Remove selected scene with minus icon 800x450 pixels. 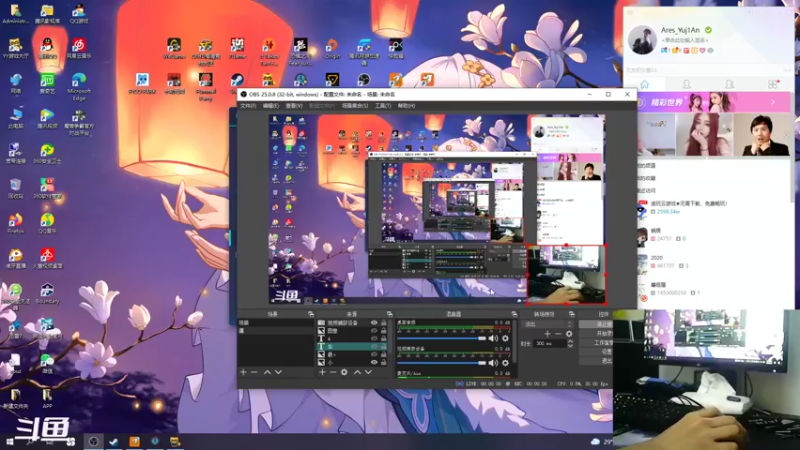pyautogui.click(x=254, y=372)
